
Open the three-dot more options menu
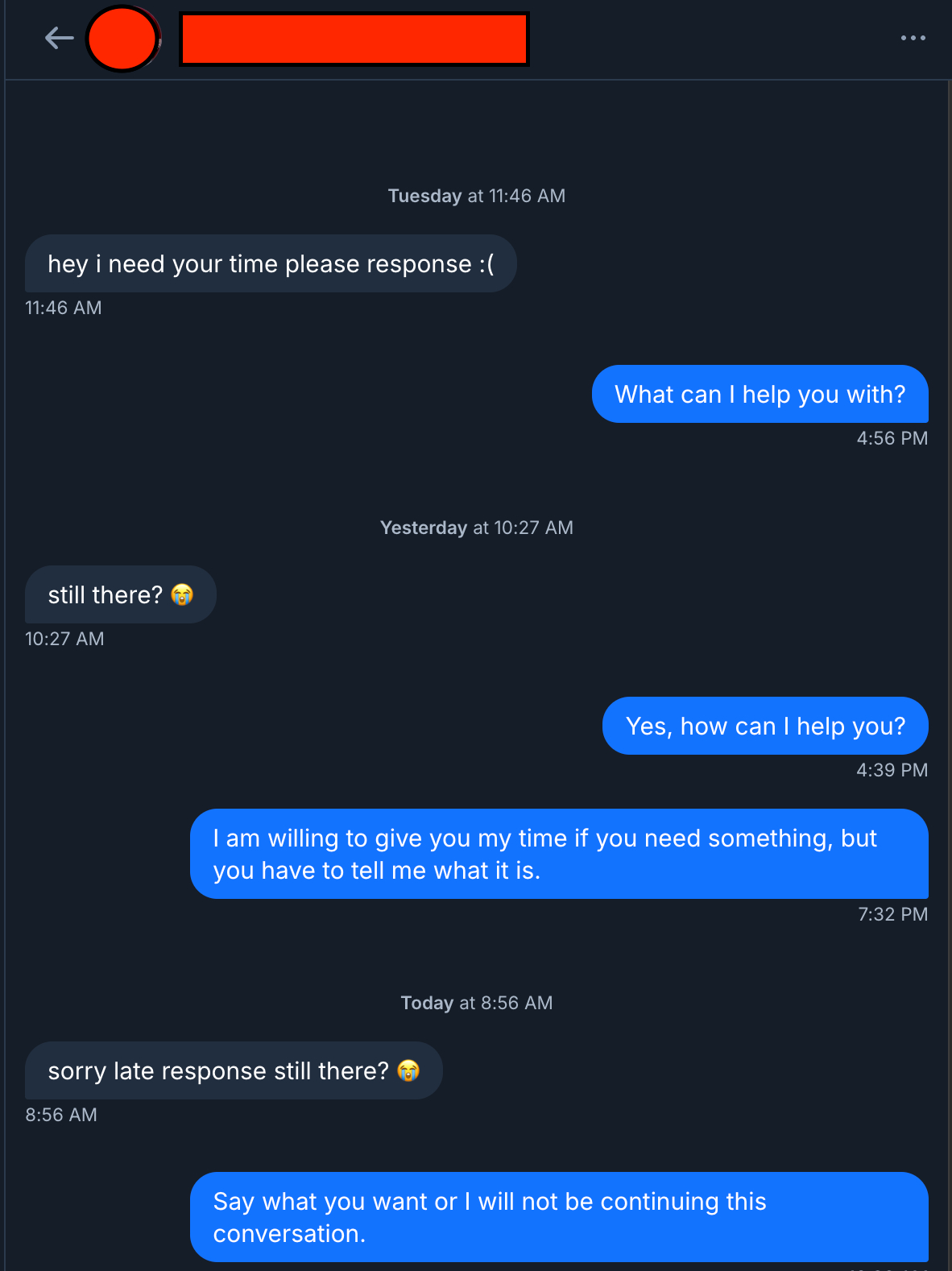[x=913, y=38]
